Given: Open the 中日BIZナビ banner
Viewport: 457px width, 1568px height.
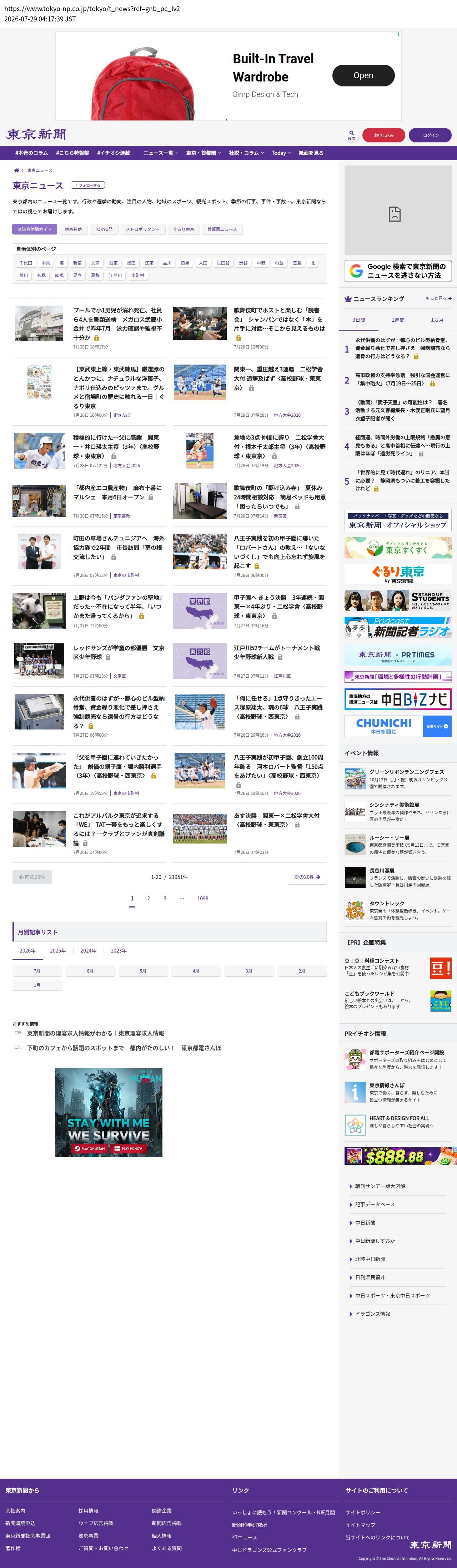Looking at the screenshot, I should [x=398, y=699].
